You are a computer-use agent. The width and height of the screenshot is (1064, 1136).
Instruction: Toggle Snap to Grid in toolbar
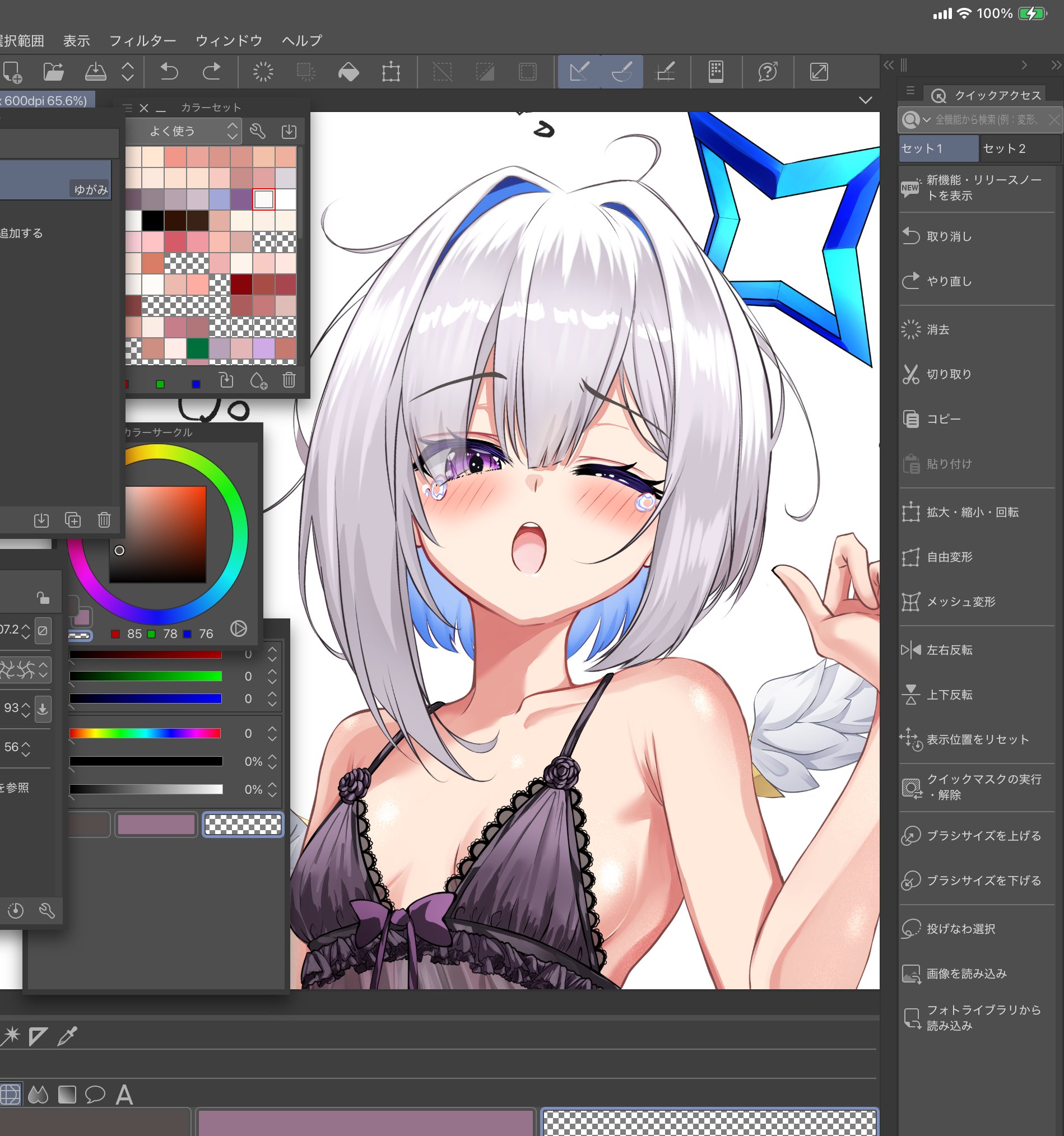coord(665,72)
